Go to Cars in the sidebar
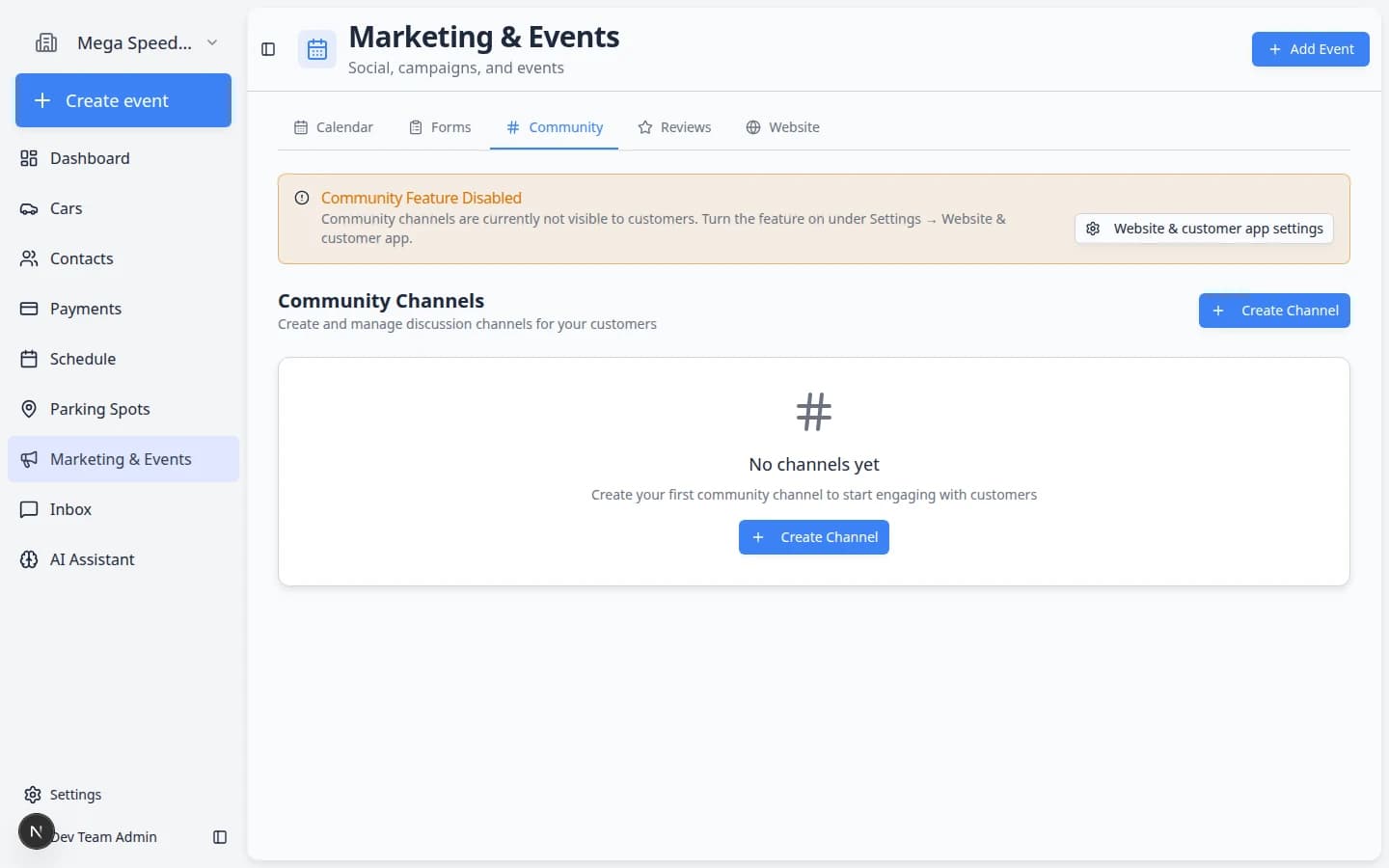The width and height of the screenshot is (1389, 868). [123, 208]
